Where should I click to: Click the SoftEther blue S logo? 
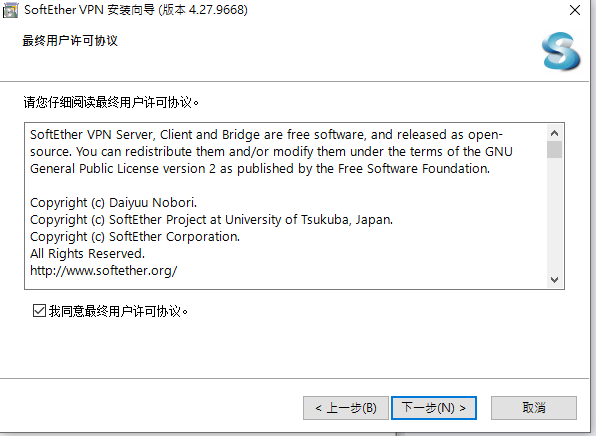pos(561,51)
